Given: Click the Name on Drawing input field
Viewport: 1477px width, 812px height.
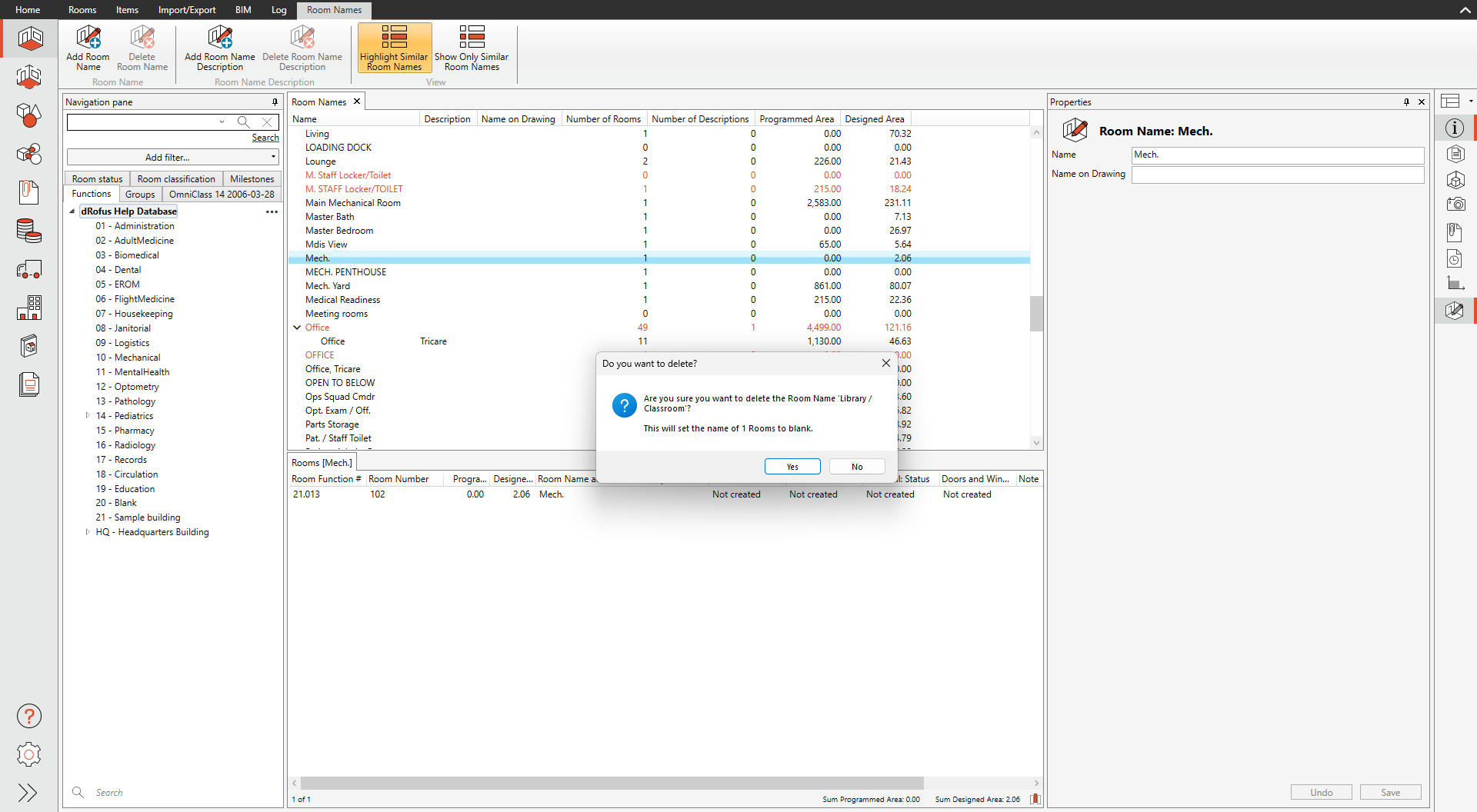Looking at the screenshot, I should point(1277,175).
